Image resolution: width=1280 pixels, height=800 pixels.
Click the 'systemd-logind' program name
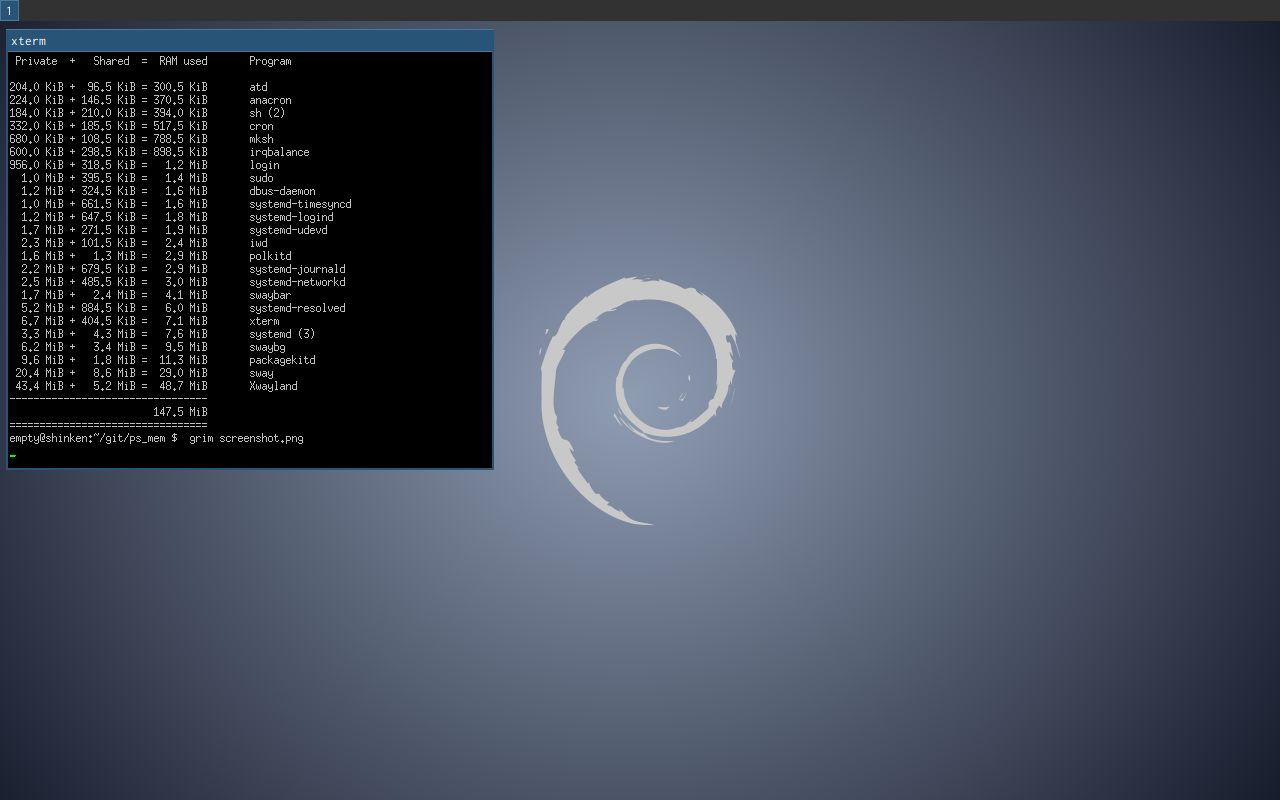(291, 217)
